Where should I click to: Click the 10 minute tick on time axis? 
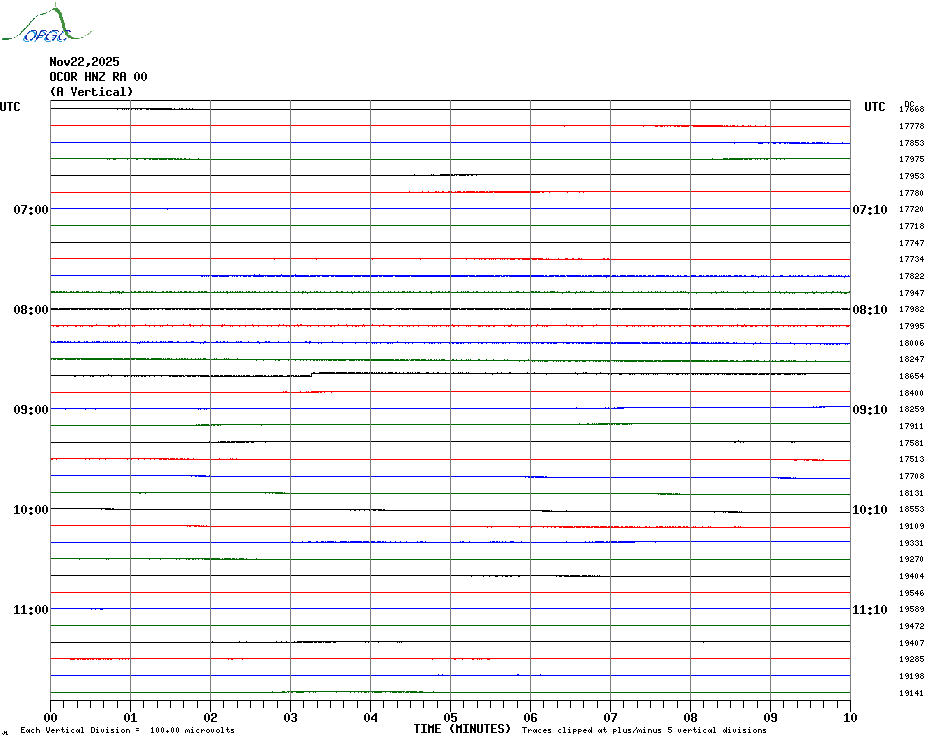pyautogui.click(x=849, y=717)
